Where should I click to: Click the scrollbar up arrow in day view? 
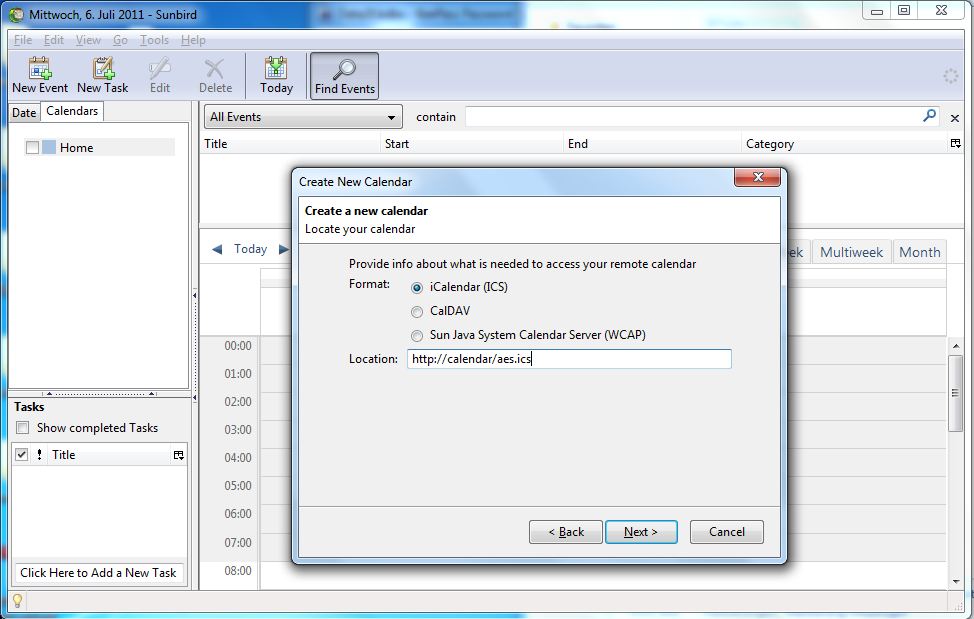coord(955,346)
